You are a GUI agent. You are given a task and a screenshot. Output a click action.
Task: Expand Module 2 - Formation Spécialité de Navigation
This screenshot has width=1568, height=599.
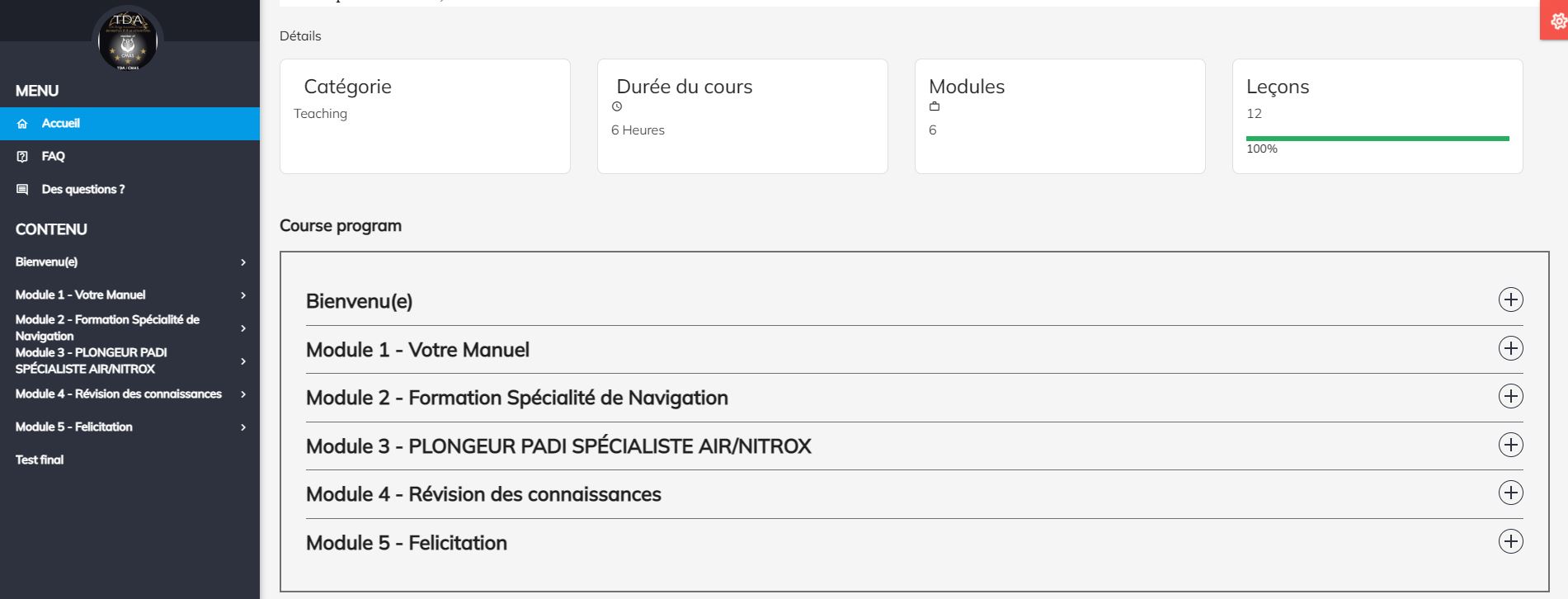(x=1510, y=396)
